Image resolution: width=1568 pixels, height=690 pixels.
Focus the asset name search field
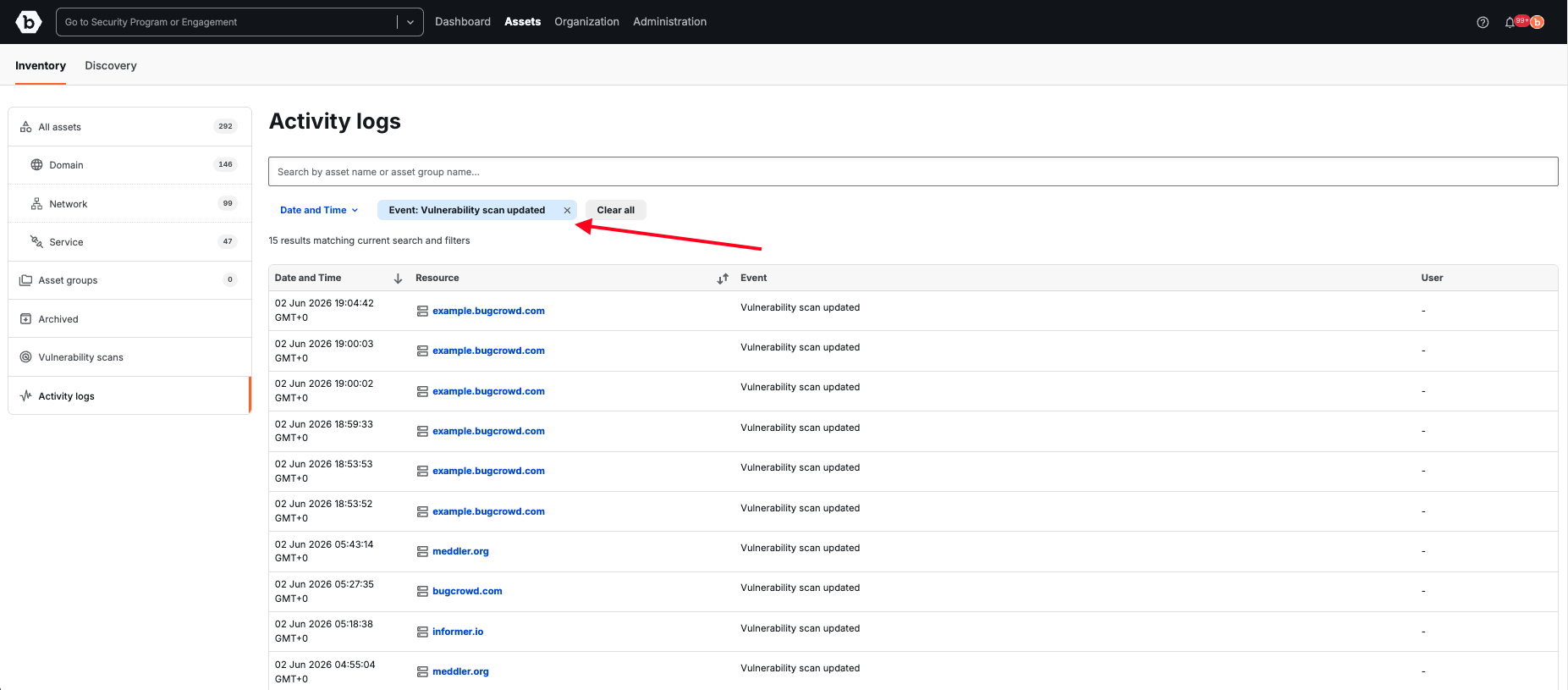[913, 172]
